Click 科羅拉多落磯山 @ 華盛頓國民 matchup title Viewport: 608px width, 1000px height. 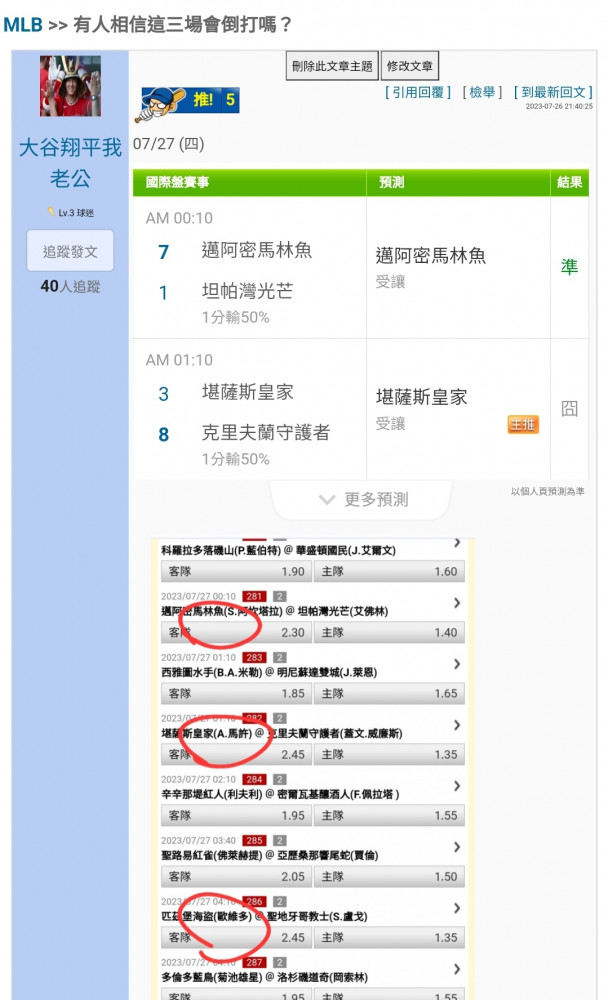(278, 550)
